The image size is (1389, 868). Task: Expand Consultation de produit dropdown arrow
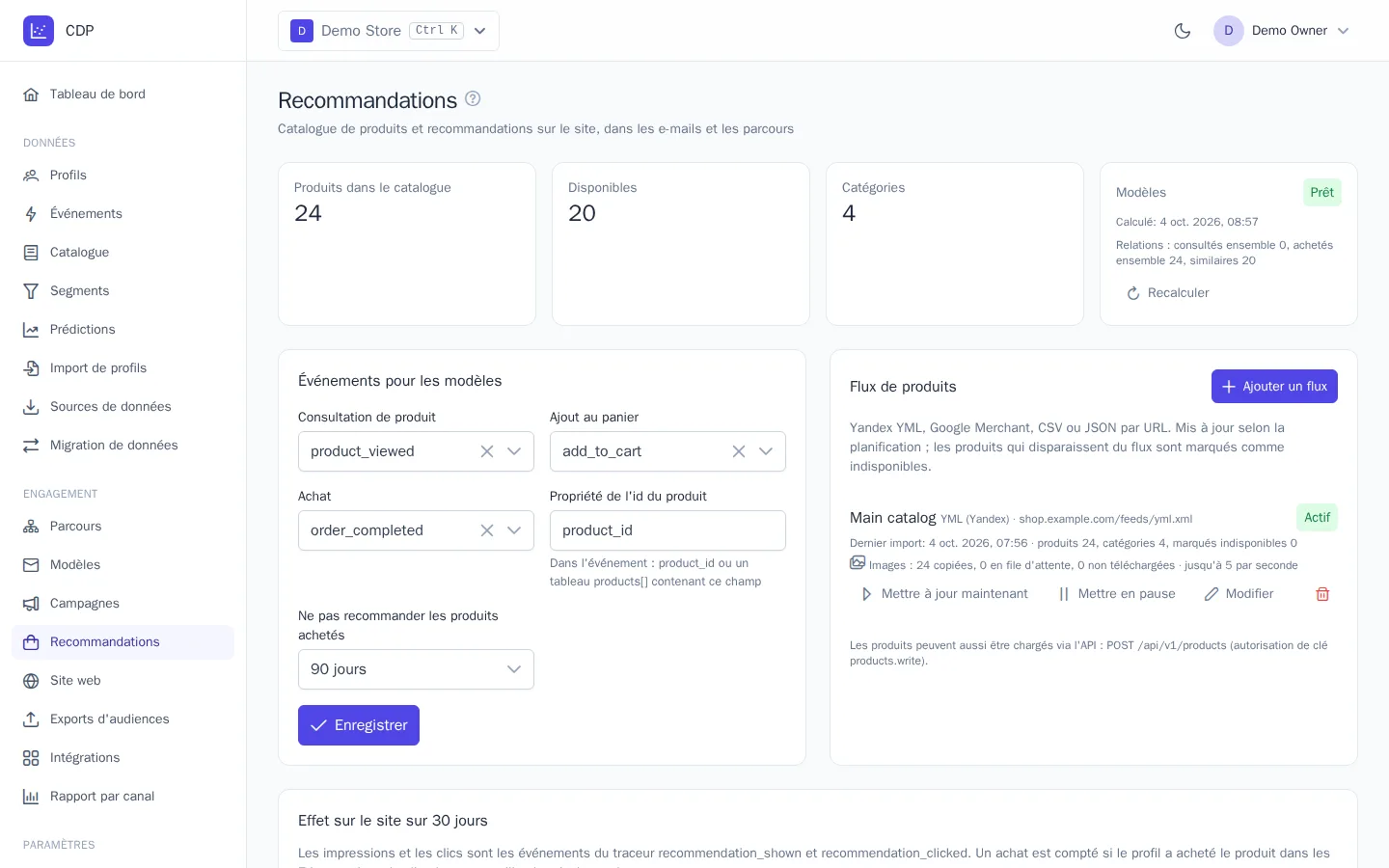514,451
